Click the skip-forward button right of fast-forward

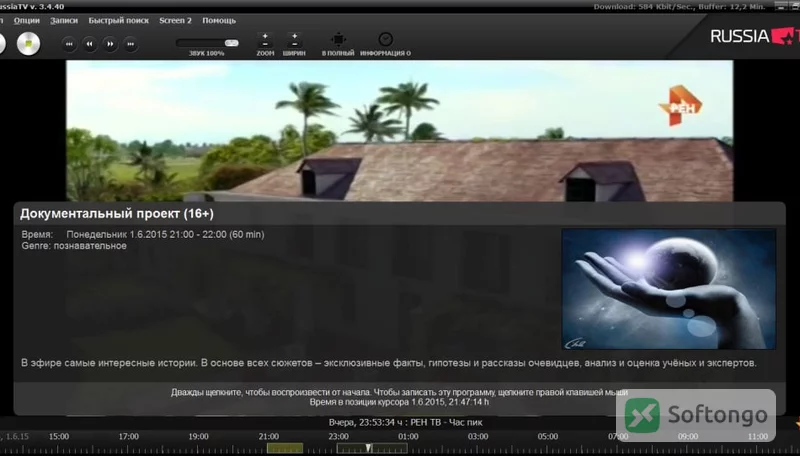[x=131, y=44]
